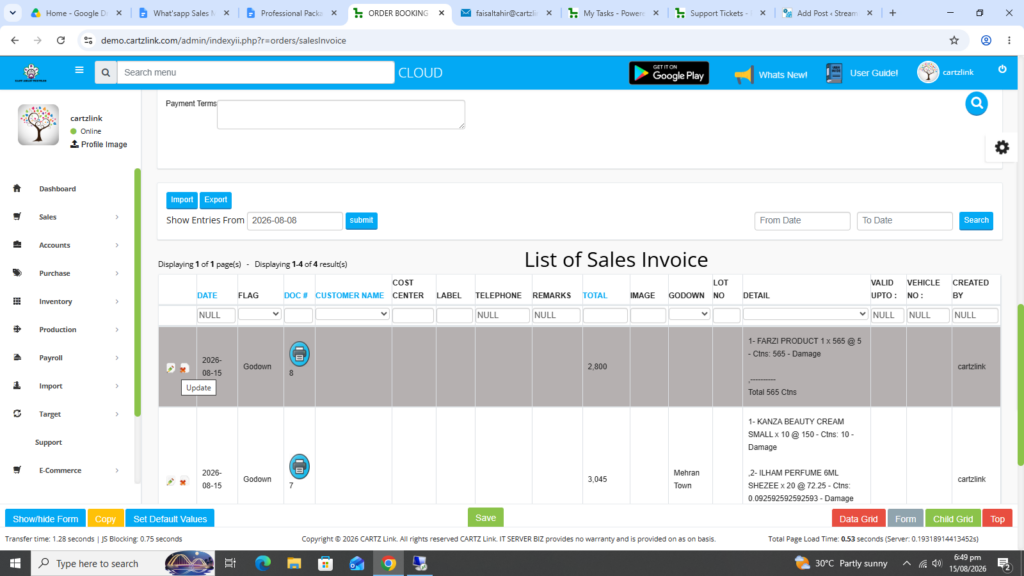The height and width of the screenshot is (576, 1024).
Task: Open Task View on taskbar
Action: [x=230, y=563]
